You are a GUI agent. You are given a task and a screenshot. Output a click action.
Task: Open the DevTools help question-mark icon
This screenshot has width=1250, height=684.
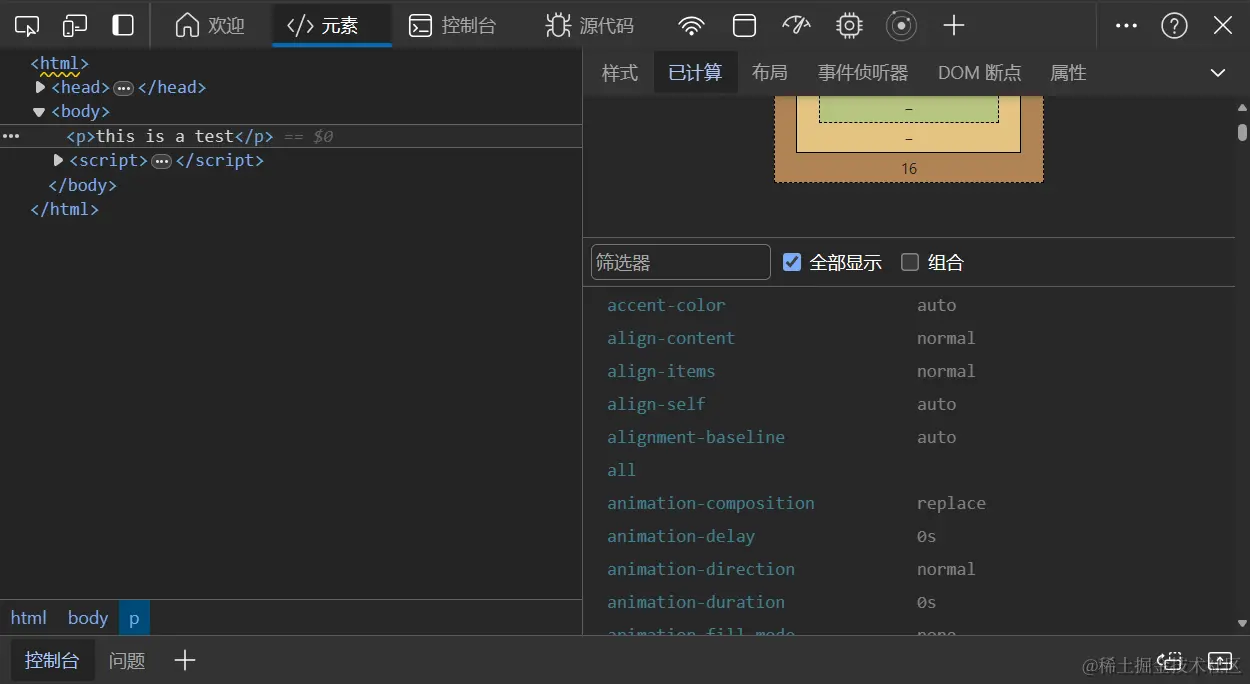pos(1174,25)
